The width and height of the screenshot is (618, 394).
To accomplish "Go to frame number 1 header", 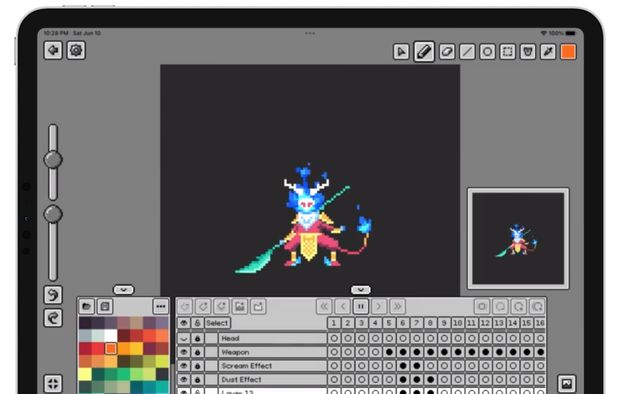I will (x=334, y=323).
